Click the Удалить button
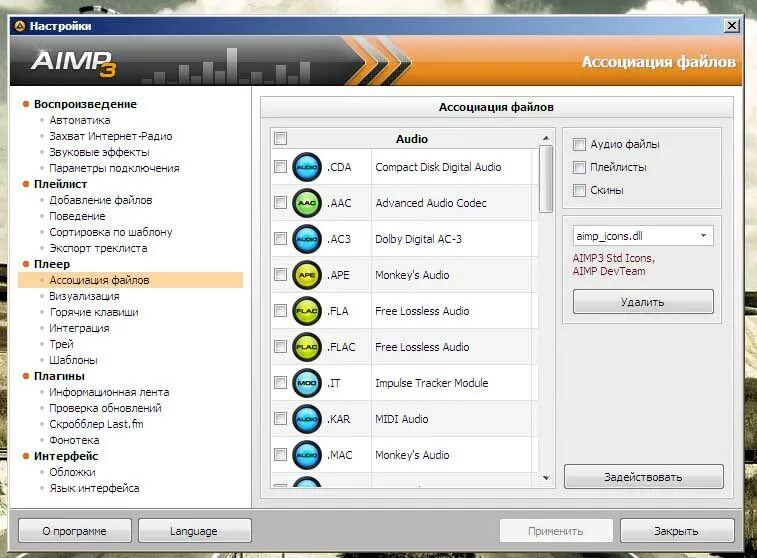 click(643, 302)
